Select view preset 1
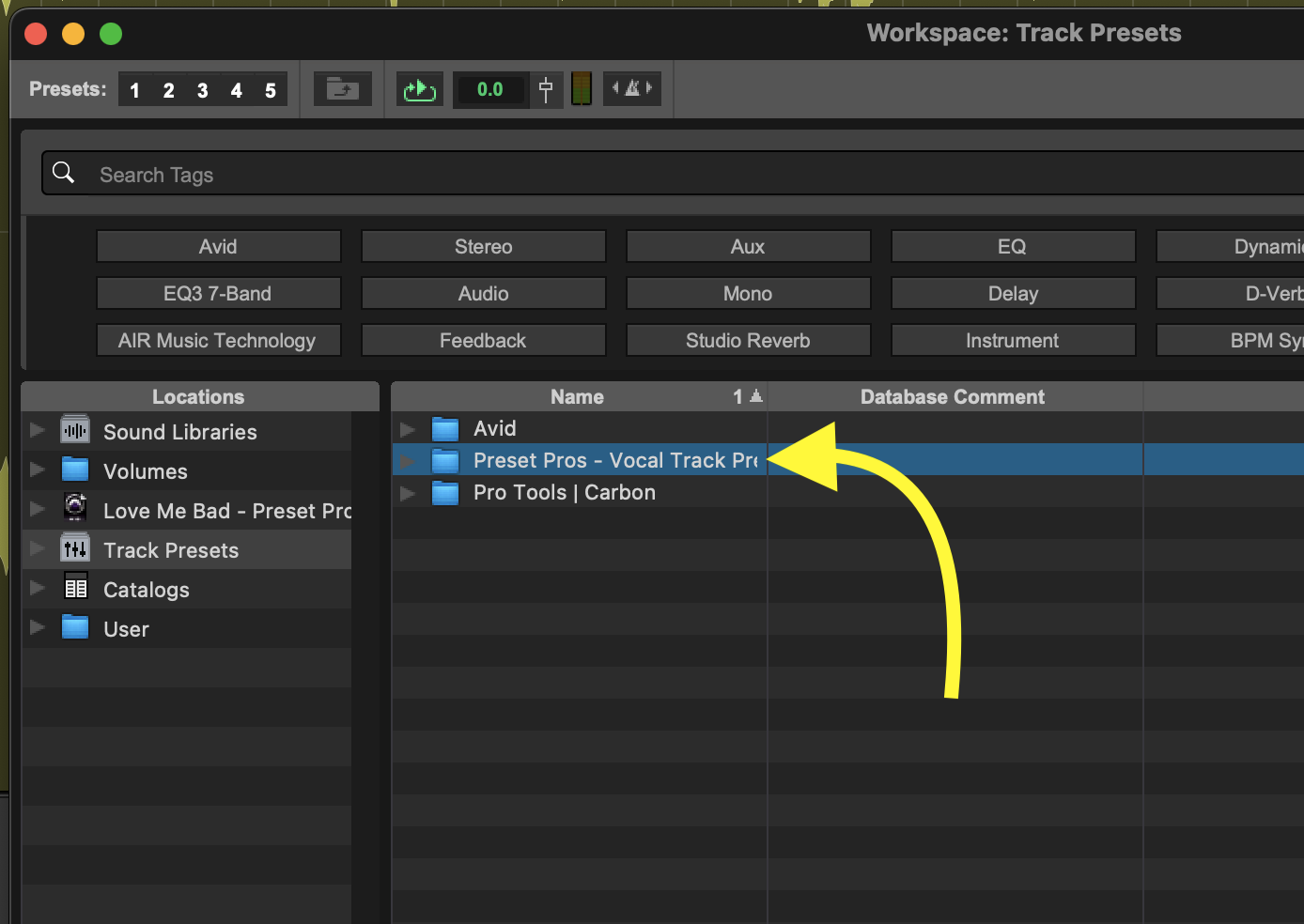 tap(135, 90)
